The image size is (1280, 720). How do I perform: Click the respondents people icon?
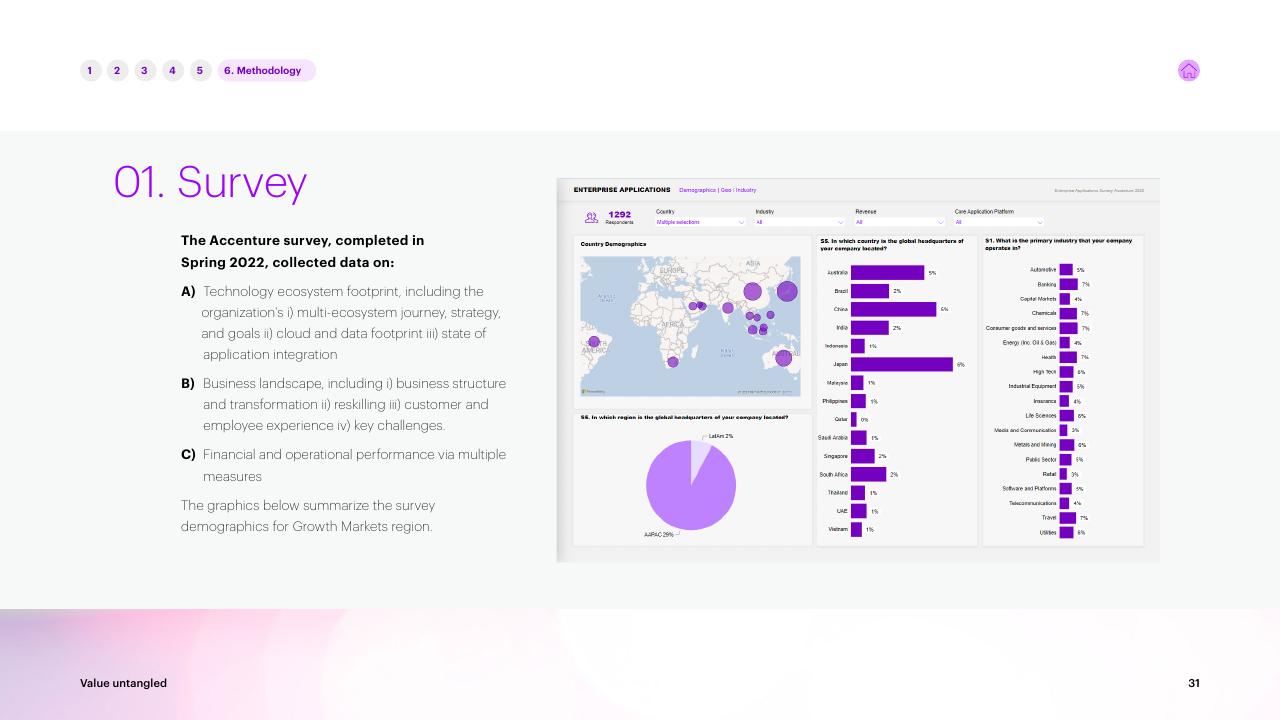point(591,217)
